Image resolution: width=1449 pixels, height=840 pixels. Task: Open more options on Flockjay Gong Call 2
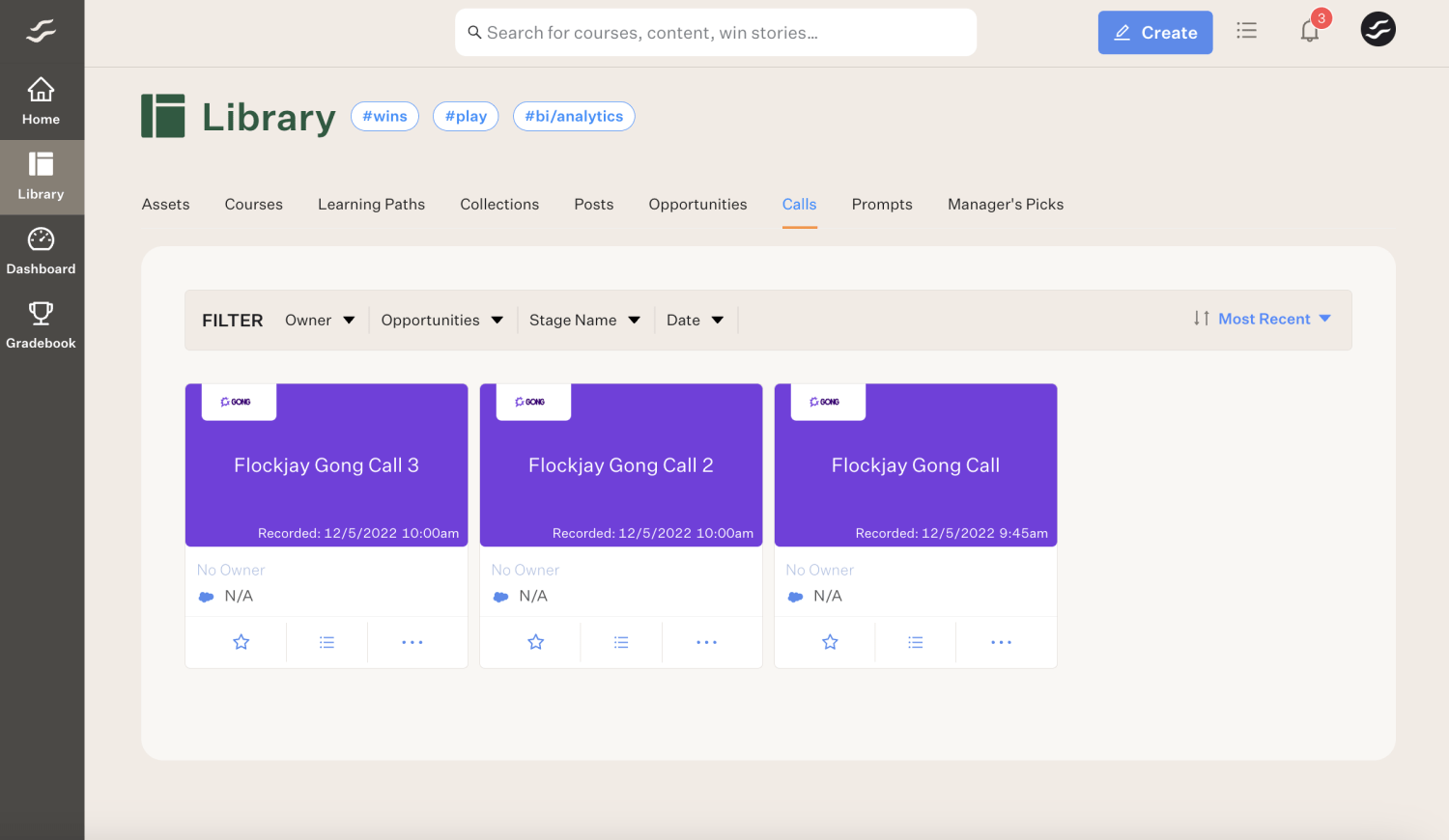(x=706, y=642)
